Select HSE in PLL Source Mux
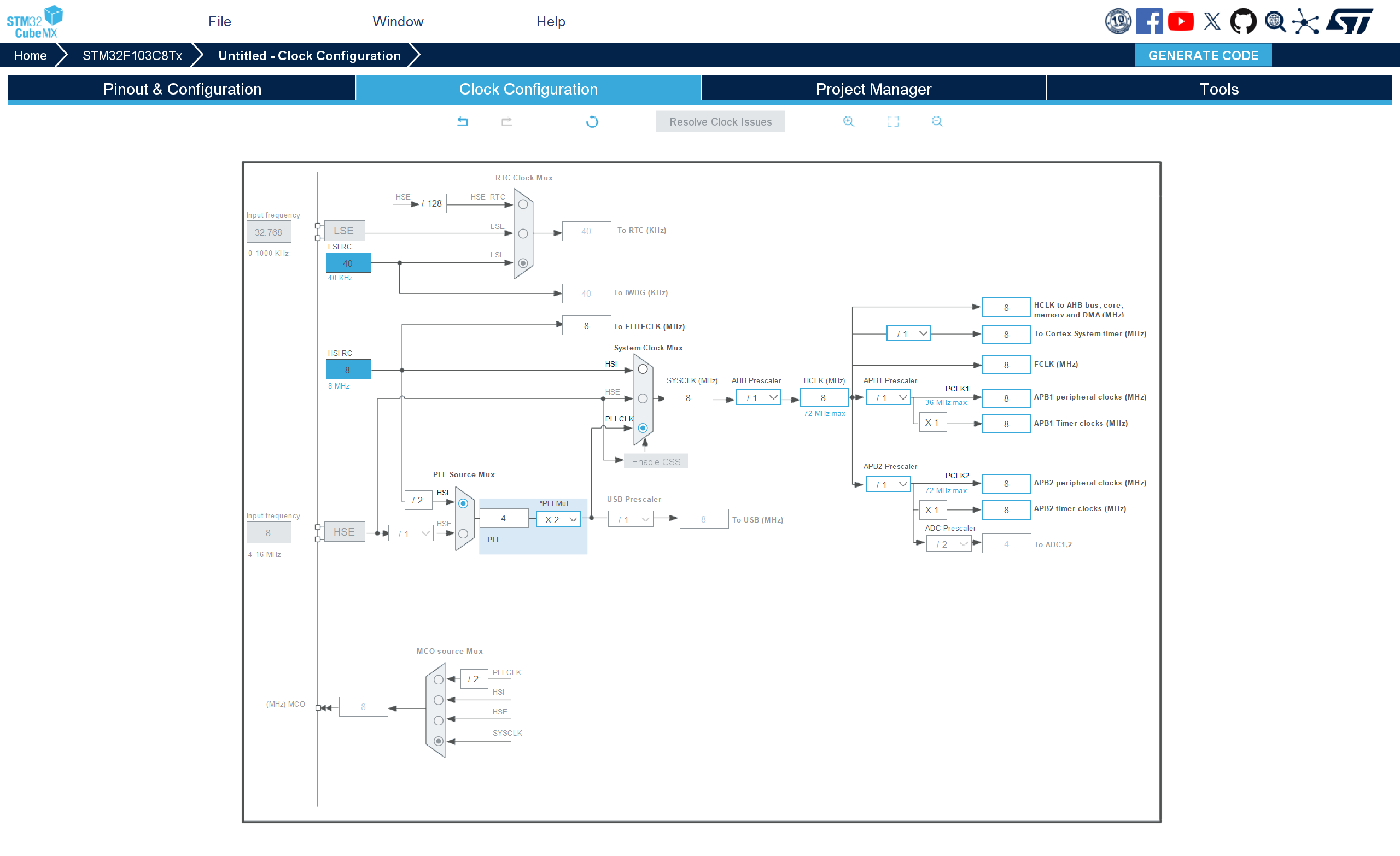The height and width of the screenshot is (856, 1400). (x=463, y=534)
